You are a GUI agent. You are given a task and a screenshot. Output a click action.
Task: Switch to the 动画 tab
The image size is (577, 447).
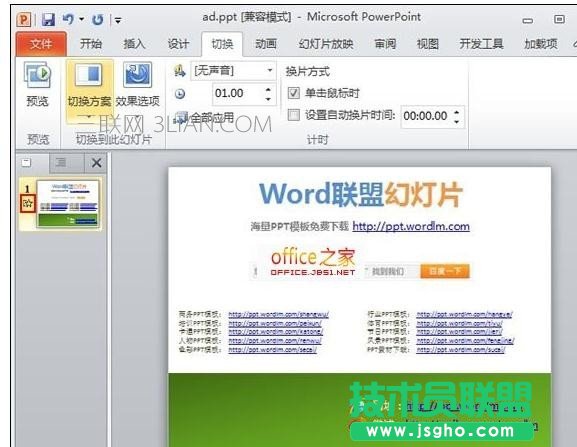click(266, 44)
